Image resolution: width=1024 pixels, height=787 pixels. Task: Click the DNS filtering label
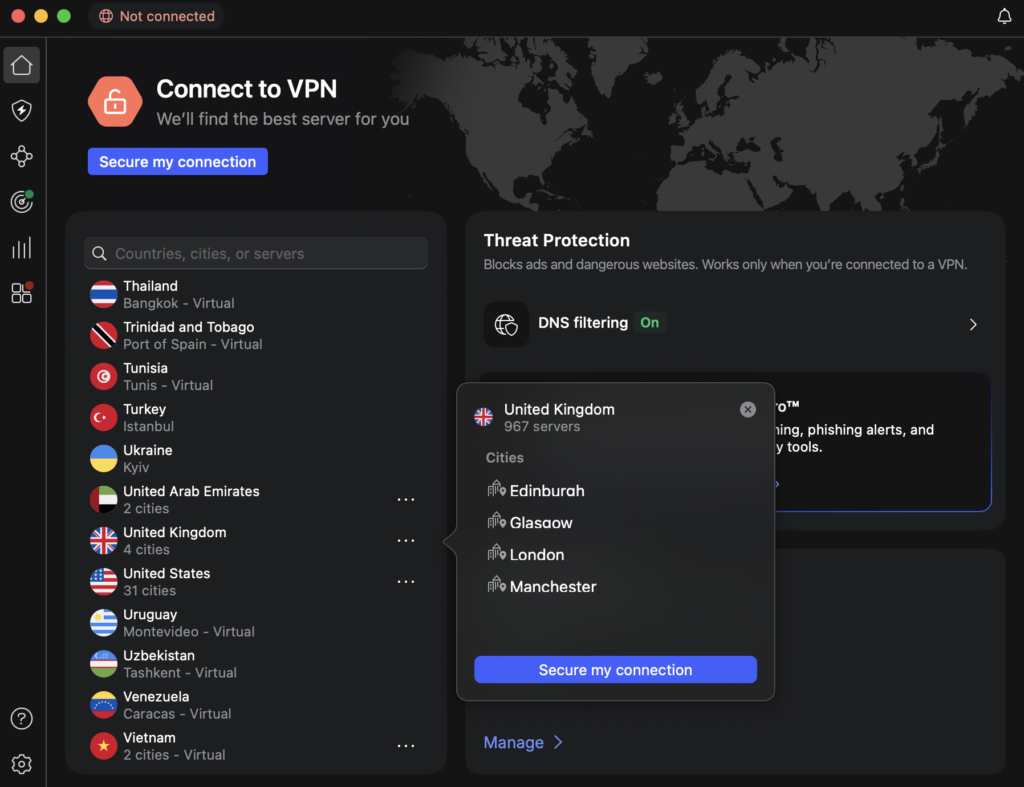(x=583, y=323)
